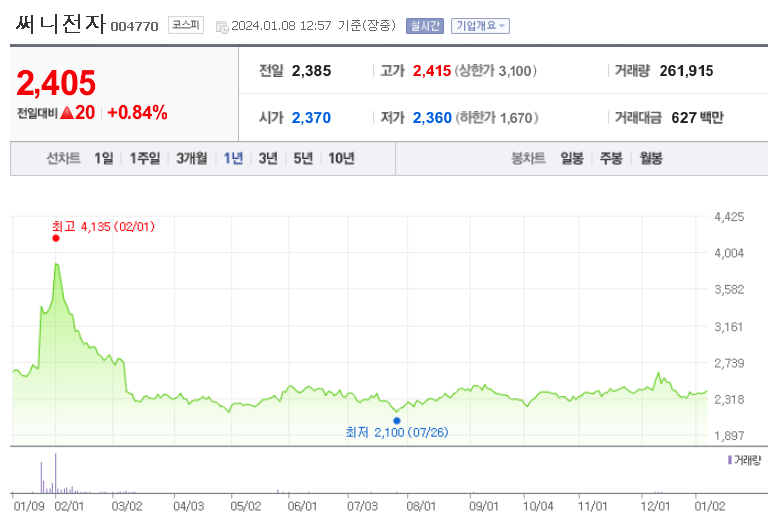Click the red up-triangle change indicator

click(67, 113)
